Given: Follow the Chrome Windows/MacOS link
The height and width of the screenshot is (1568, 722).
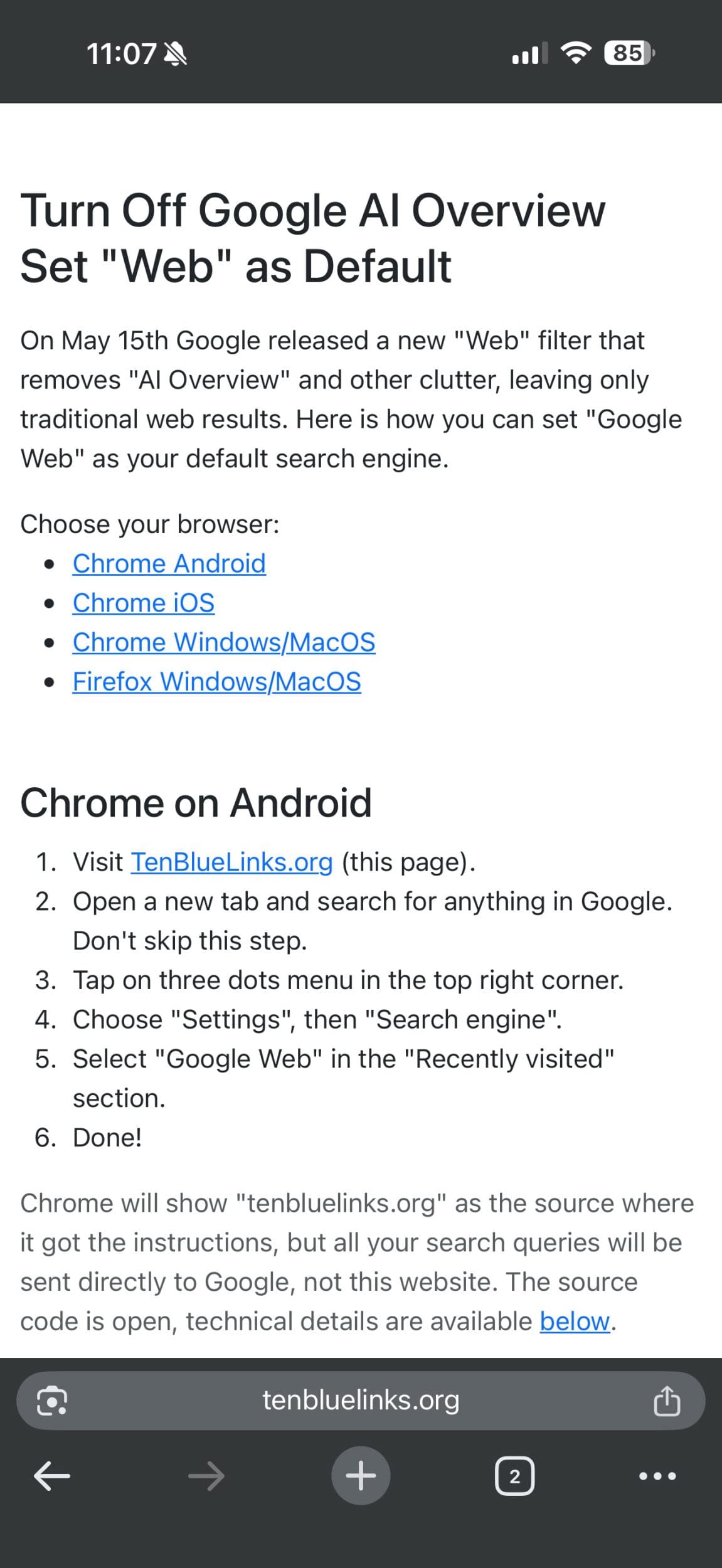Looking at the screenshot, I should click(x=224, y=642).
